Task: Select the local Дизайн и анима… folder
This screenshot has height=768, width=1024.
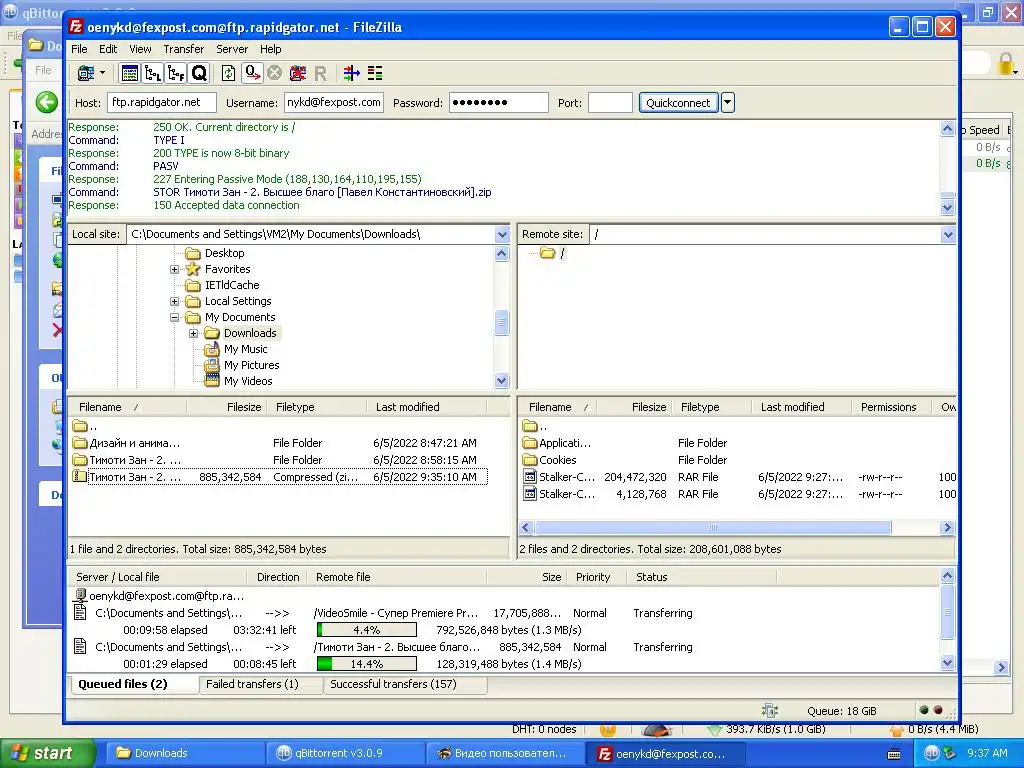Action: [x=279, y=443]
